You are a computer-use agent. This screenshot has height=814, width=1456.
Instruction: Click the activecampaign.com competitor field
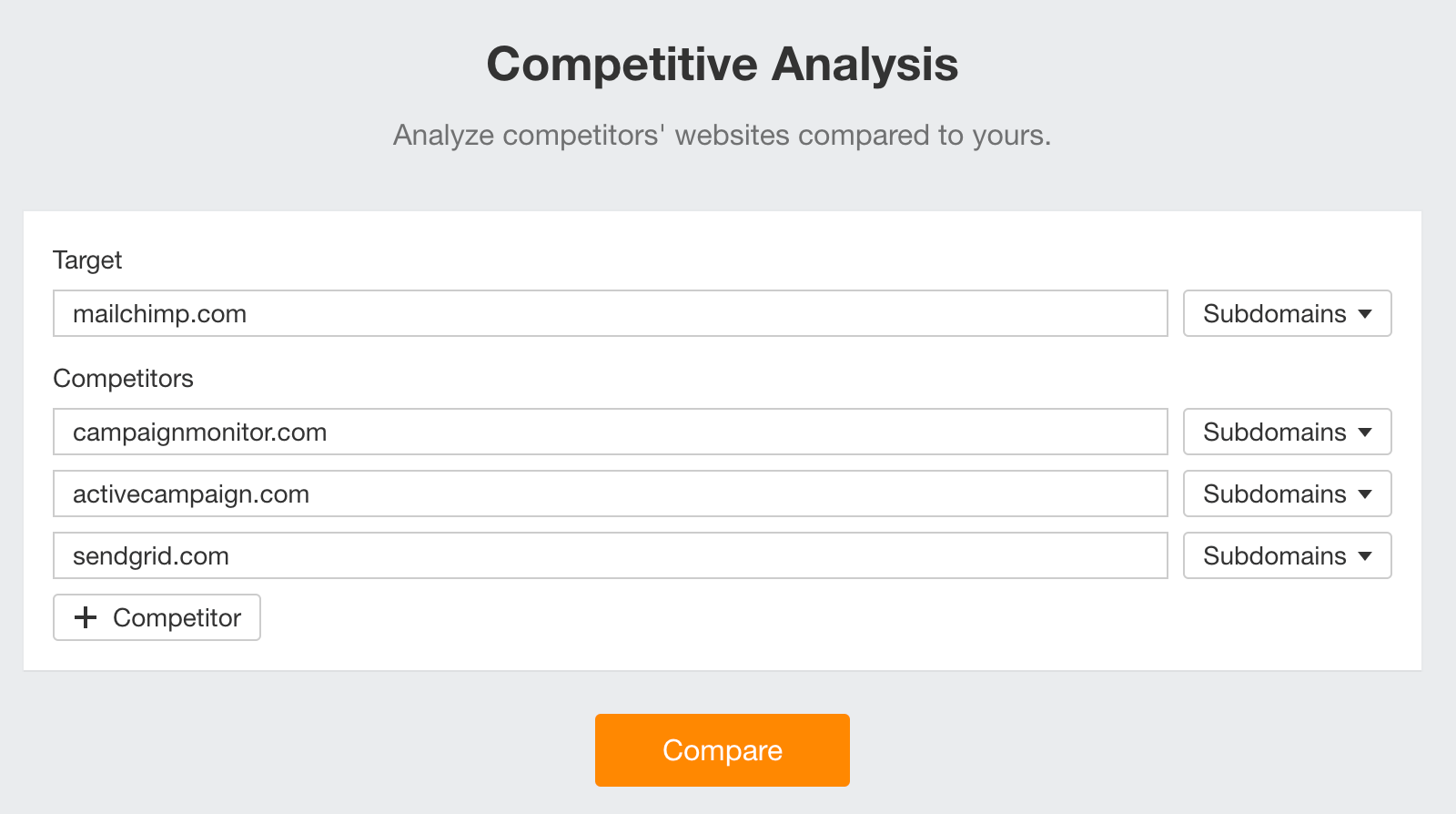tap(610, 493)
